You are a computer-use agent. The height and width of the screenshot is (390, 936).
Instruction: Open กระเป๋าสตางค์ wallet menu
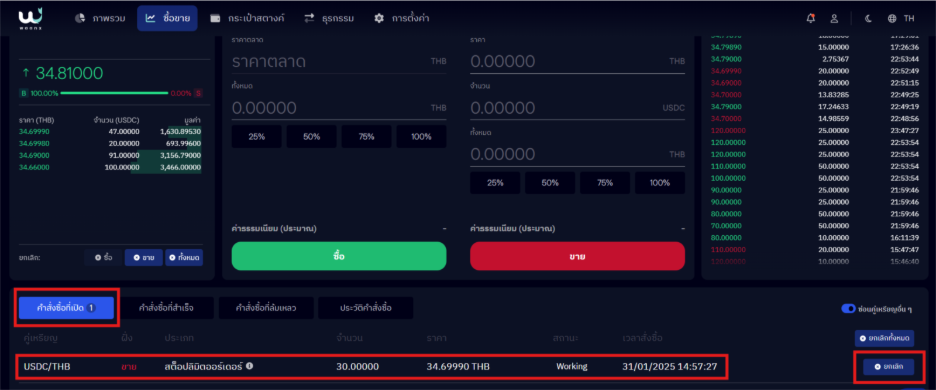pos(247,18)
